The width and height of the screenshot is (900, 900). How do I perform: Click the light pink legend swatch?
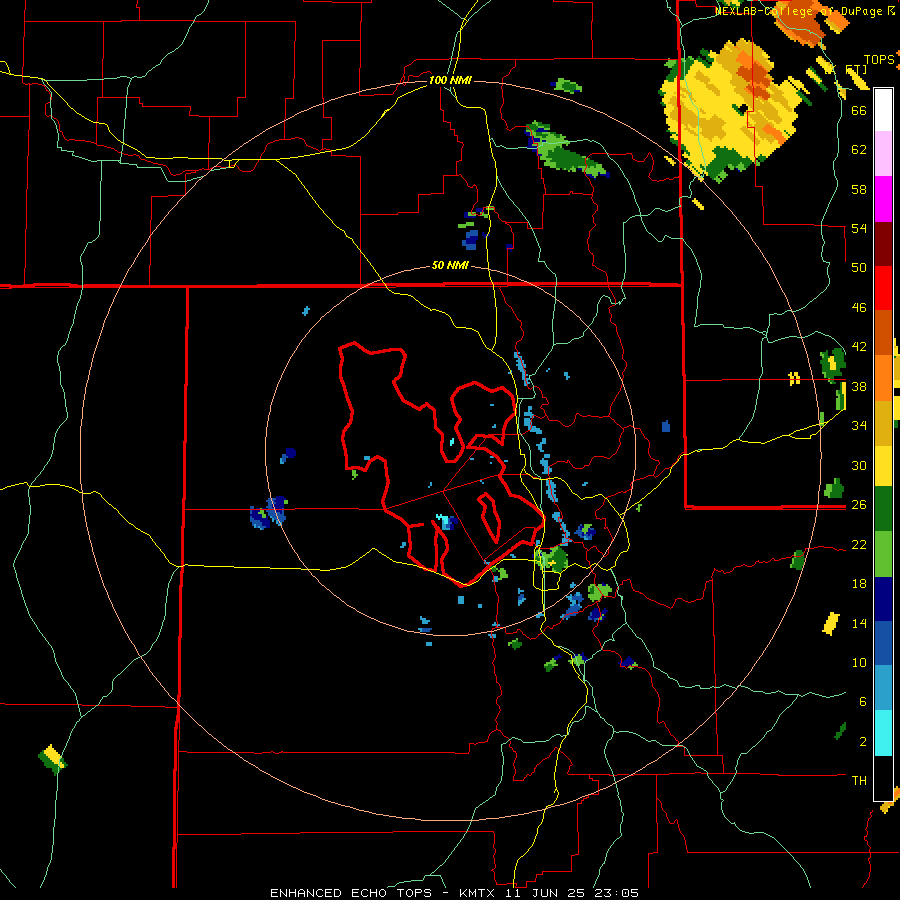(883, 154)
